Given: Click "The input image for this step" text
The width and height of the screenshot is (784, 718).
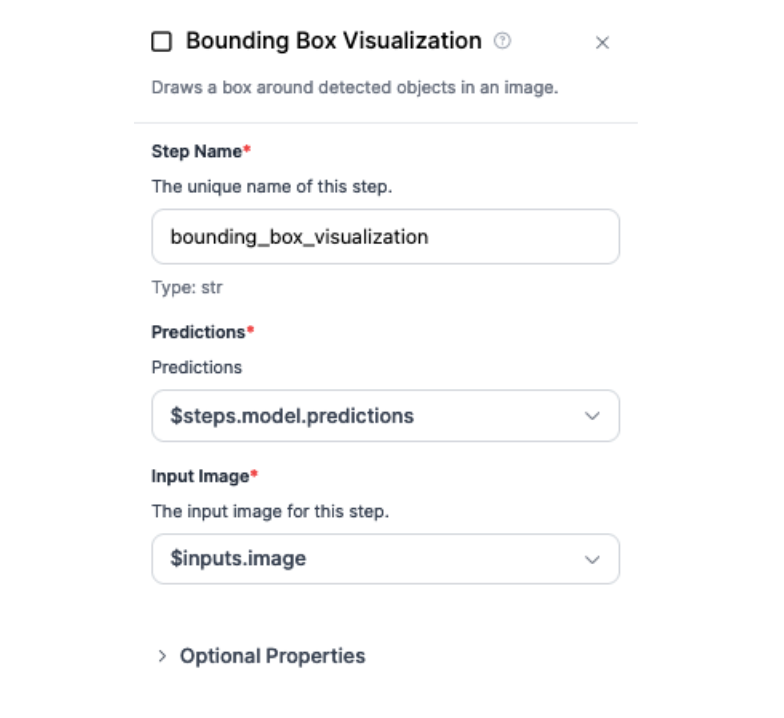Looking at the screenshot, I should pos(270,511).
